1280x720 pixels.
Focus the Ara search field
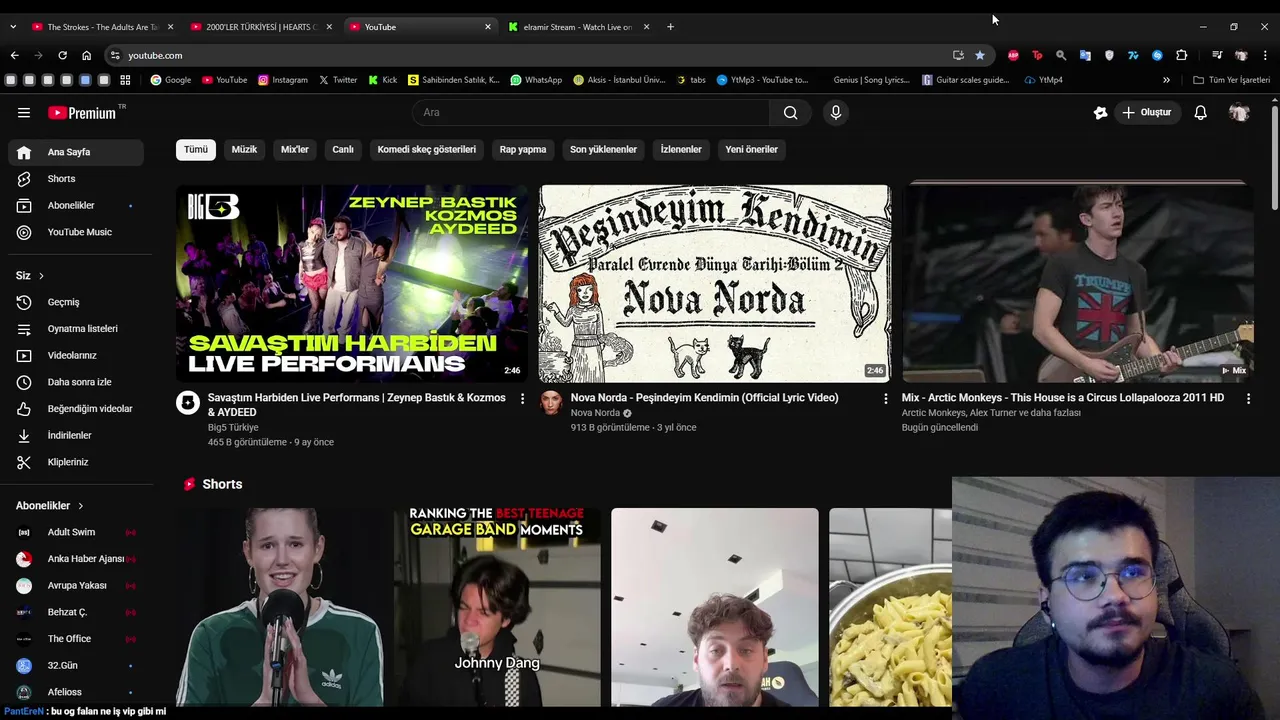click(590, 113)
